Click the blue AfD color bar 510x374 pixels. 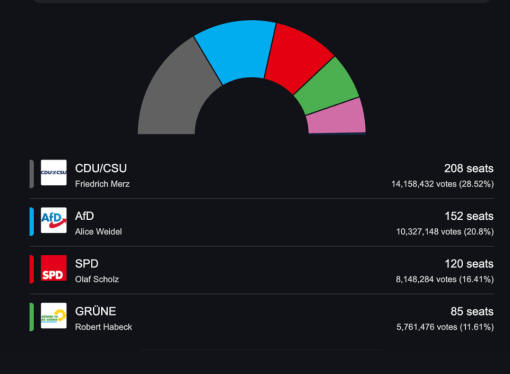click(x=32, y=222)
